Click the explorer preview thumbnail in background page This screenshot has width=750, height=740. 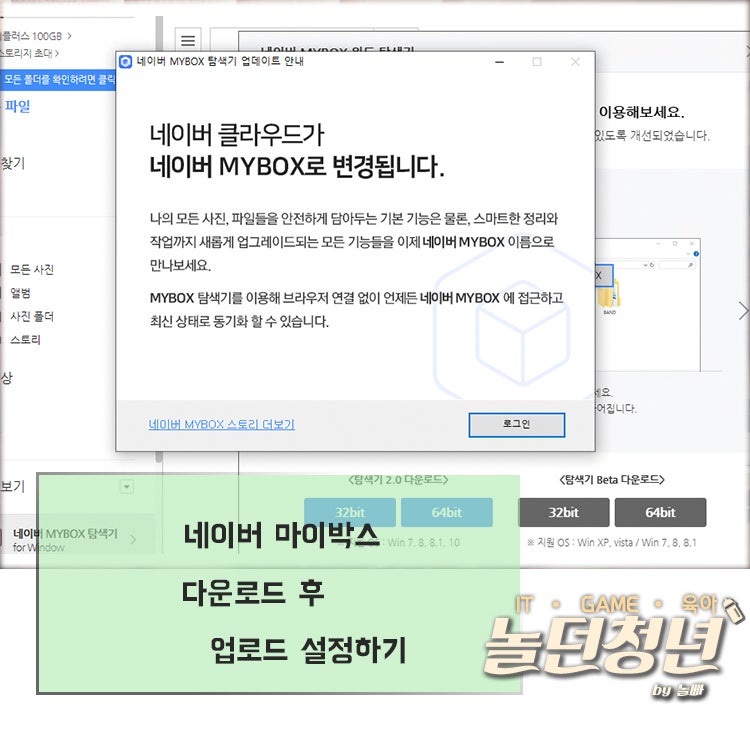coord(648,304)
